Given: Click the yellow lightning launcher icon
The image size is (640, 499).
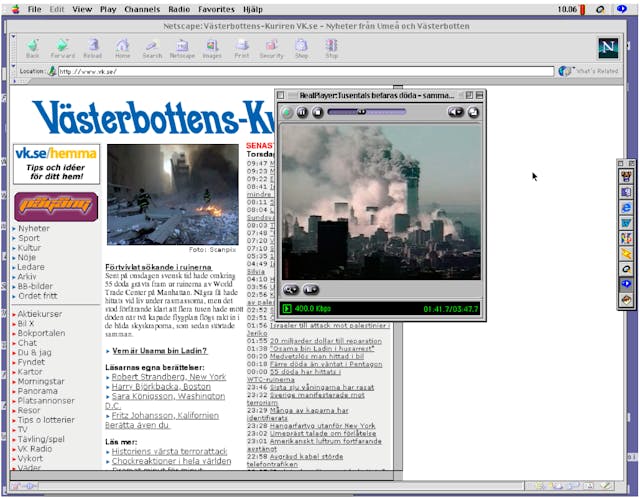Looking at the screenshot, I should [626, 254].
